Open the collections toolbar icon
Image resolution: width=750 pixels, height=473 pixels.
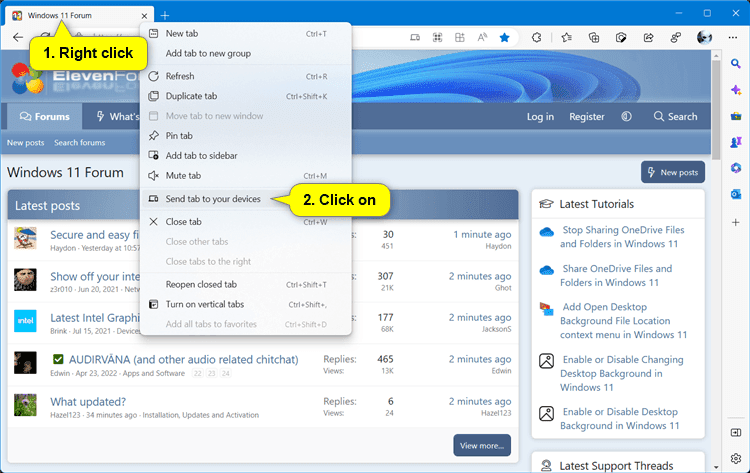tap(594, 37)
